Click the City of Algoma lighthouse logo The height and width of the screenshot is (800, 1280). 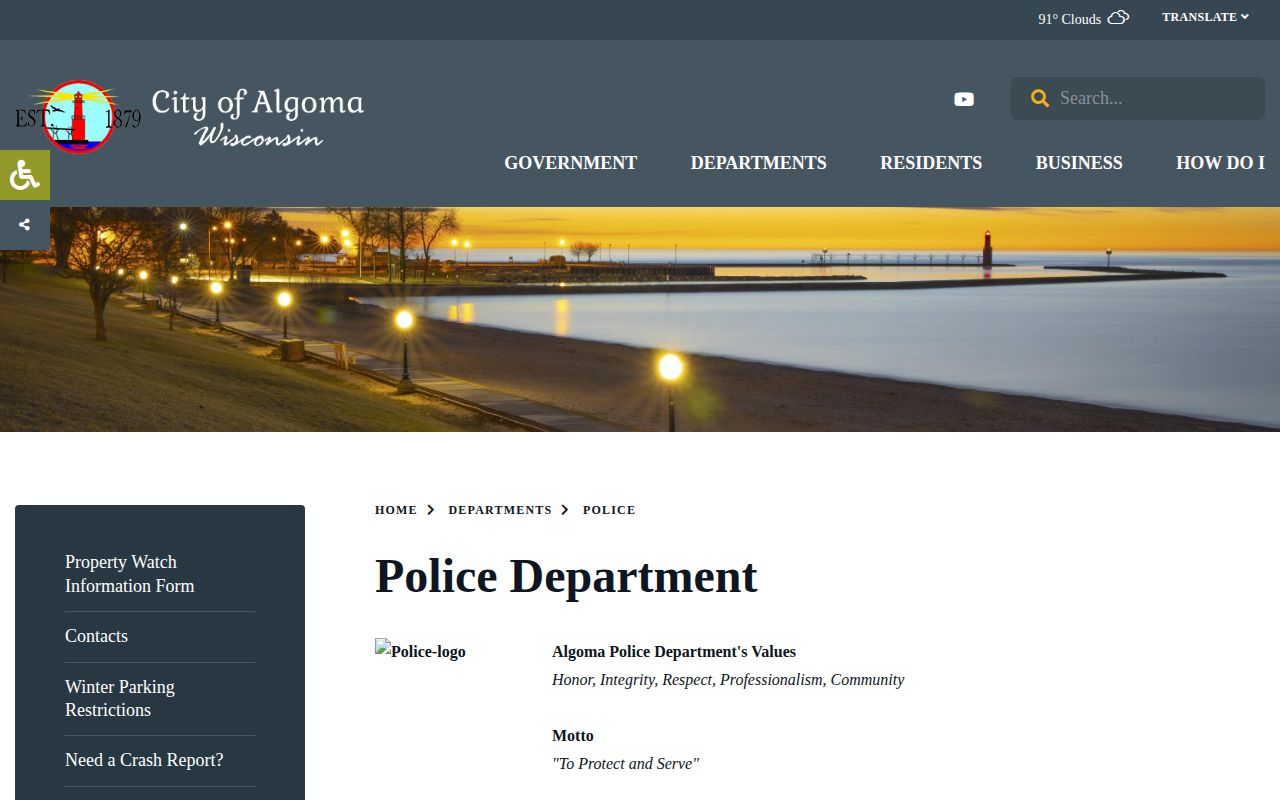(78, 117)
